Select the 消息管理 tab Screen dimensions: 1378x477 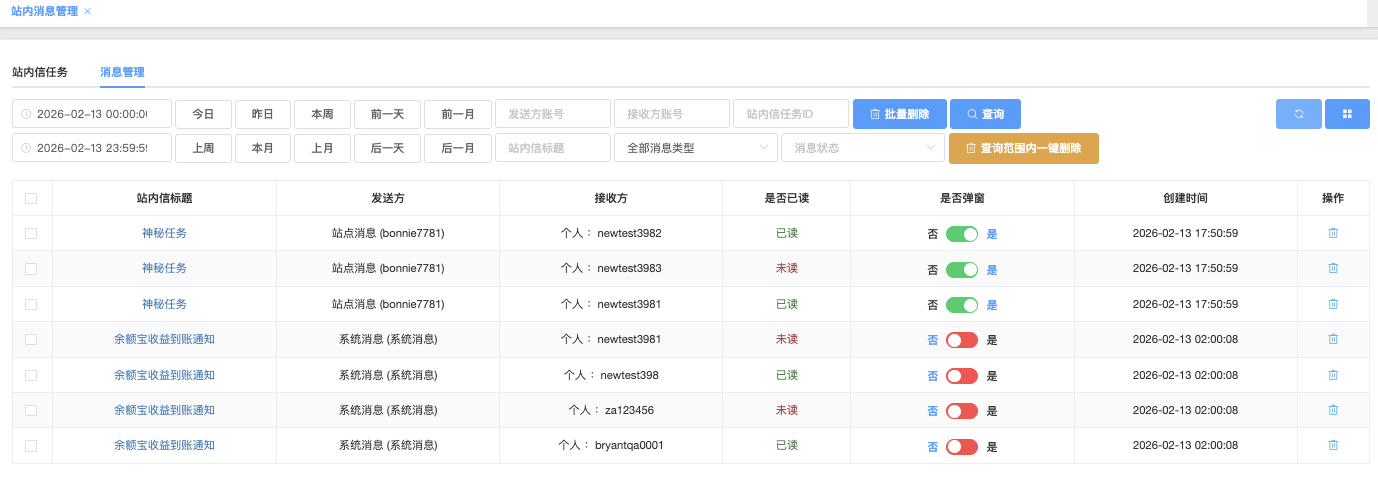pyautogui.click(x=122, y=72)
